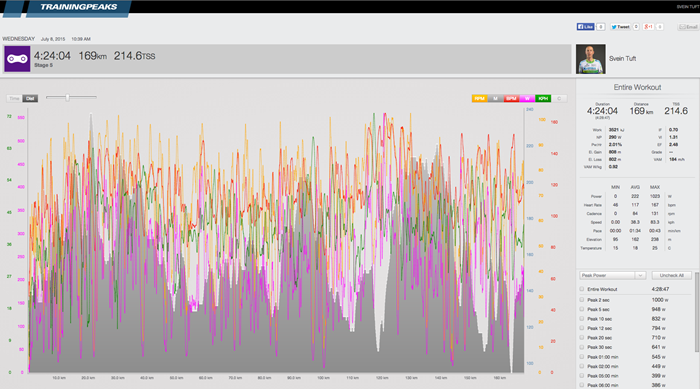Screen dimensions: 700x389
Task: Toggle the C temperature series button
Action: (559, 98)
